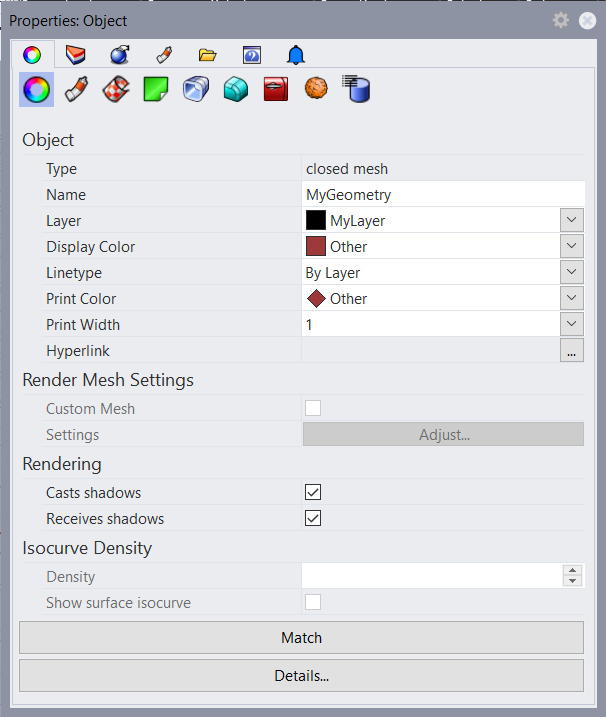
Task: Click the Match button
Action: (301, 637)
